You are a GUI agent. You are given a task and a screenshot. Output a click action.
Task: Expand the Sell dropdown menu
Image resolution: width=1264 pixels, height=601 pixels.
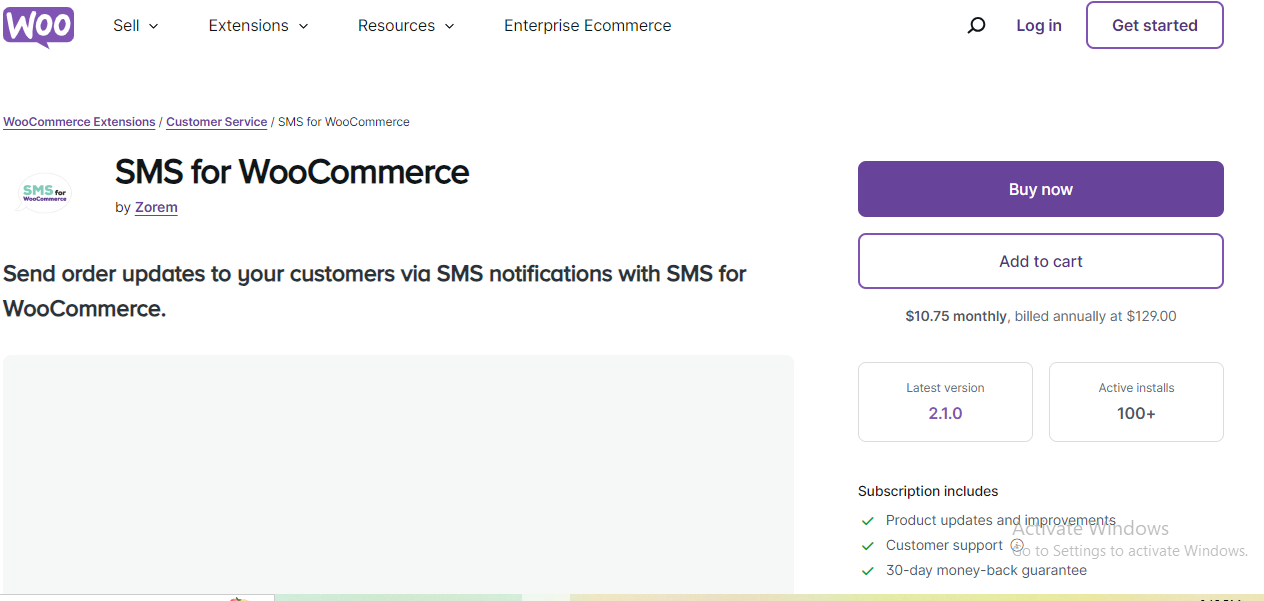coord(136,26)
